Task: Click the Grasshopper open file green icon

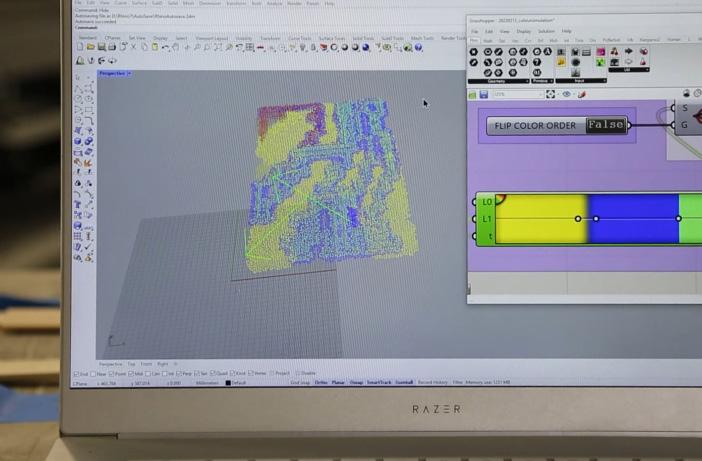Action: [472, 94]
